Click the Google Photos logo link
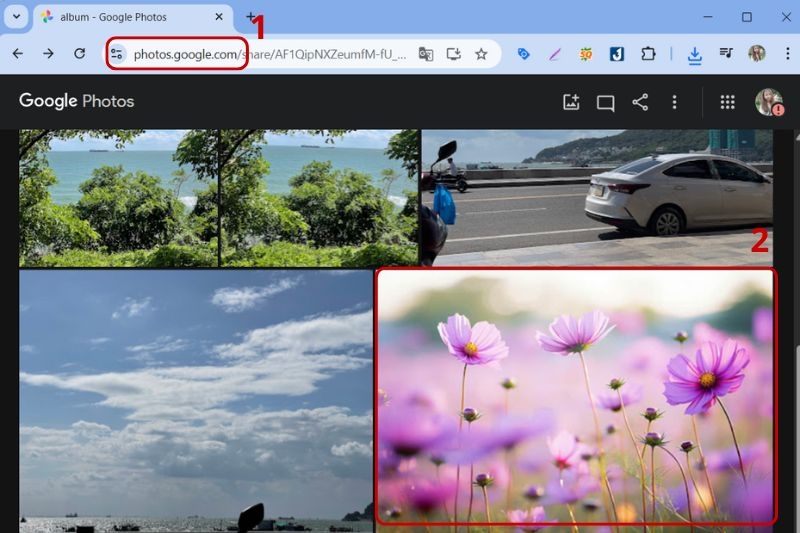This screenshot has height=533, width=800. pyautogui.click(x=77, y=101)
